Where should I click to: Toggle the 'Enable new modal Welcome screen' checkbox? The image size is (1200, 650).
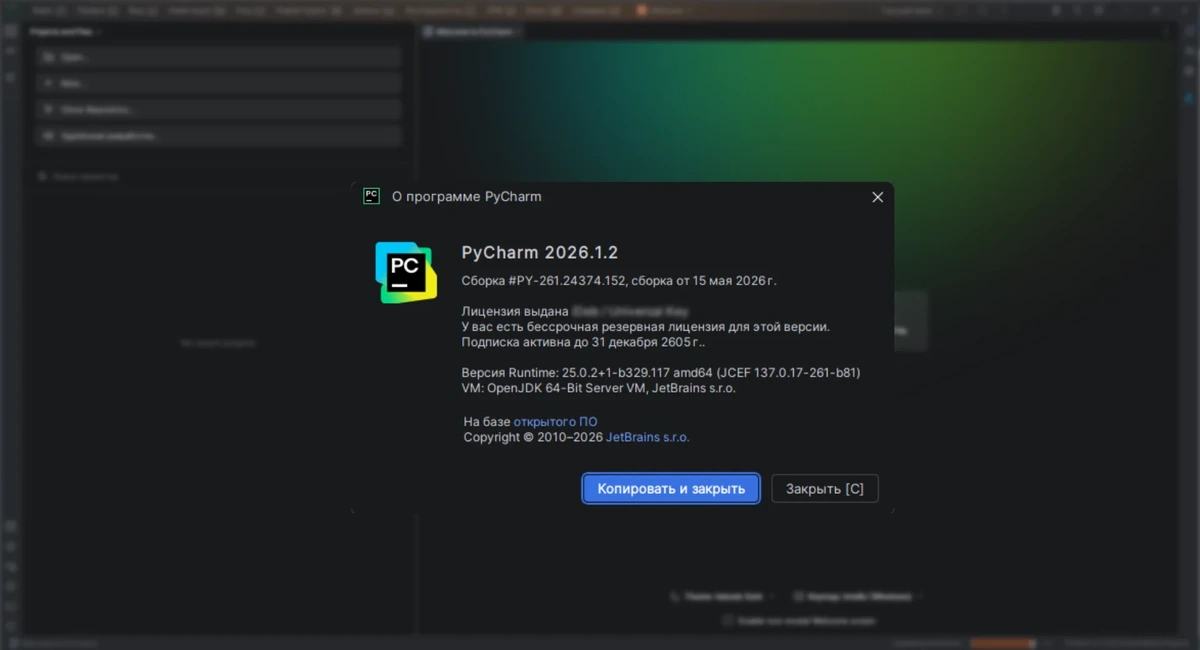pyautogui.click(x=728, y=620)
